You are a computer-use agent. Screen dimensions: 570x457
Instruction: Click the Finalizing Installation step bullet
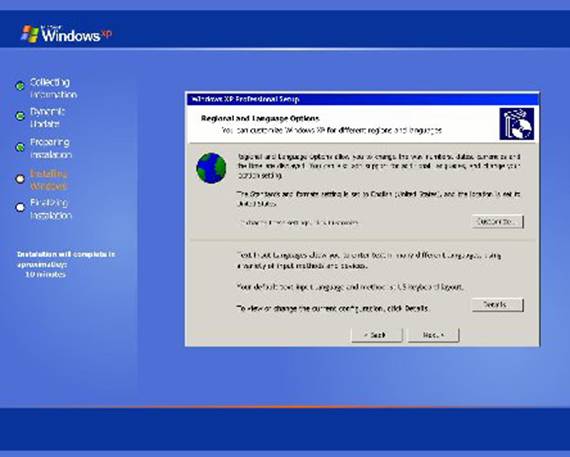click(x=20, y=207)
